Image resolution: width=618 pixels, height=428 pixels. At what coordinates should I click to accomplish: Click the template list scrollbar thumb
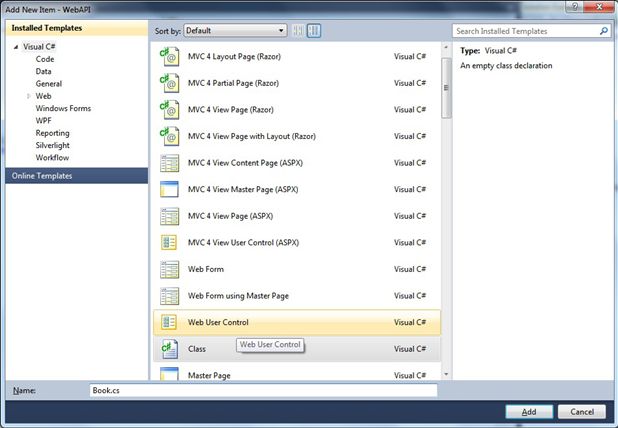(446, 88)
